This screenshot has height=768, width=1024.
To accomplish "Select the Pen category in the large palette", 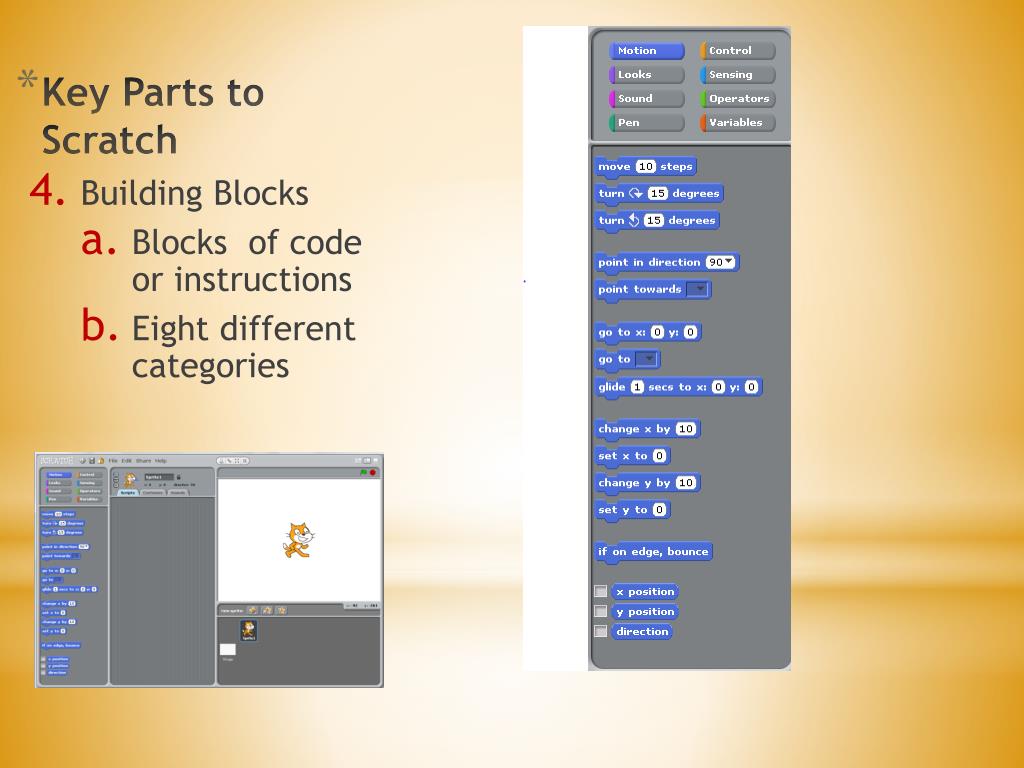I will 647,122.
